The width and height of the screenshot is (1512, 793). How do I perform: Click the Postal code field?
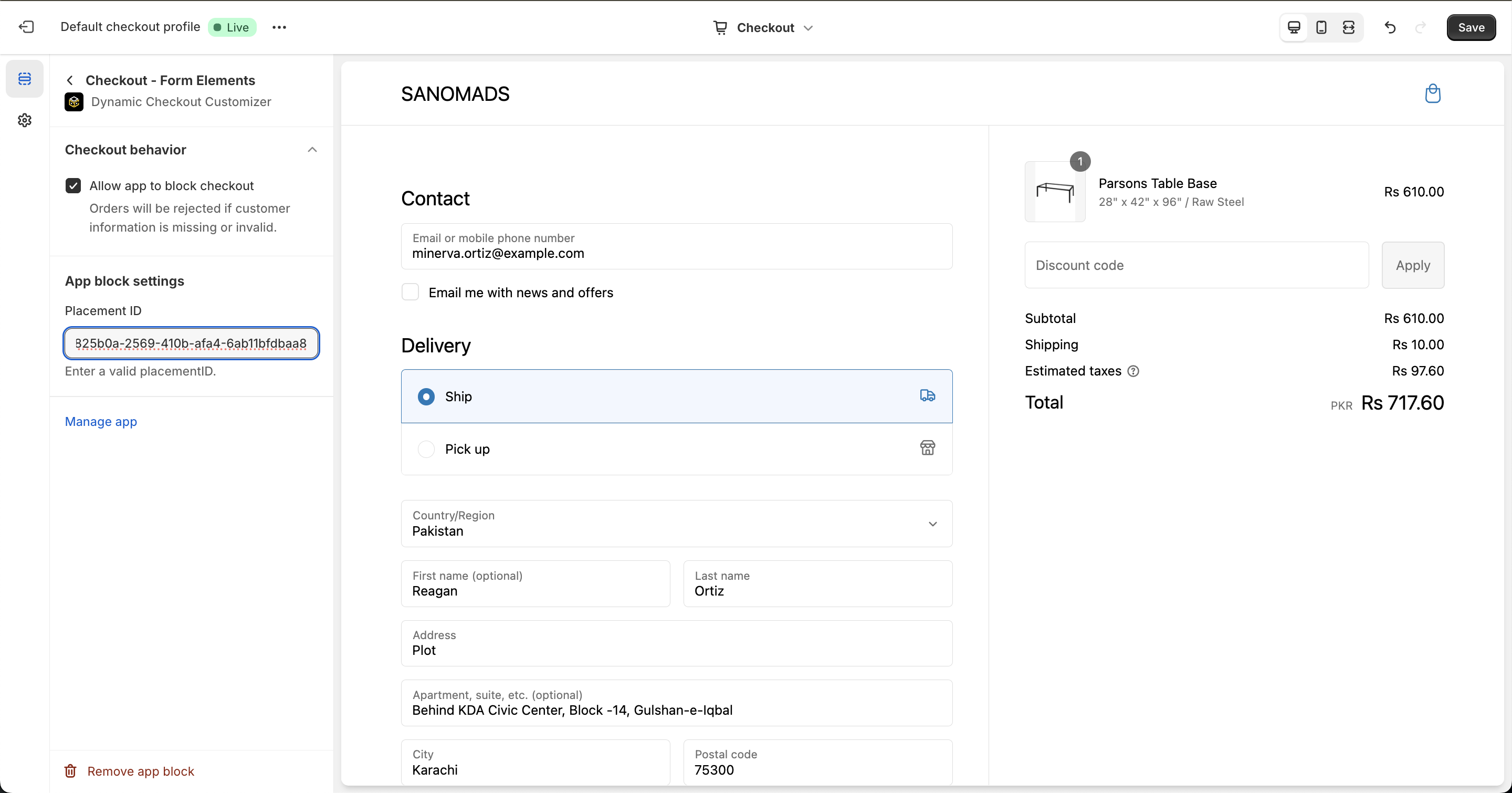click(x=818, y=763)
